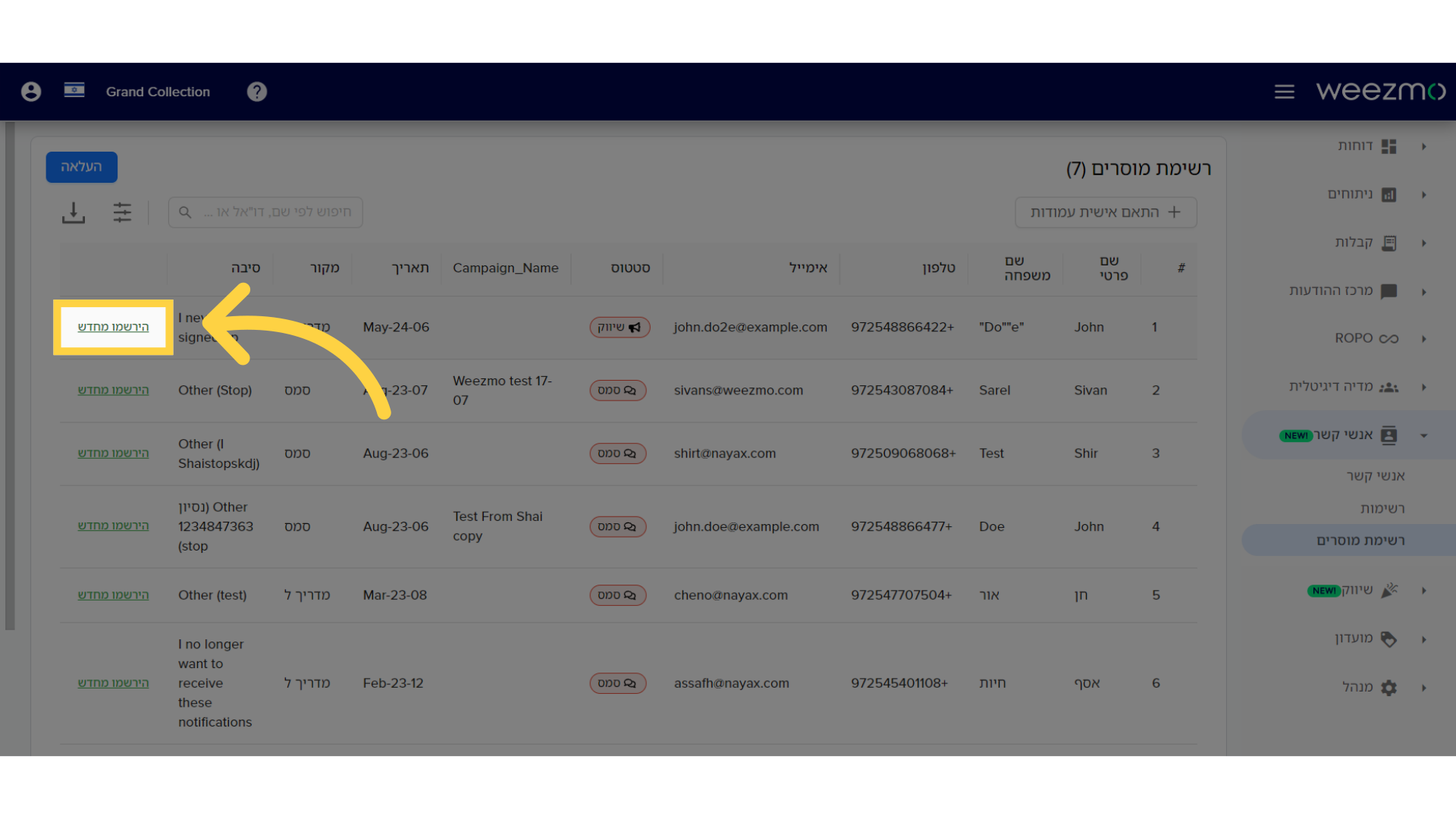Click the ROPO infinity icon
Viewport: 1456px width, 819px height.
tap(1389, 339)
